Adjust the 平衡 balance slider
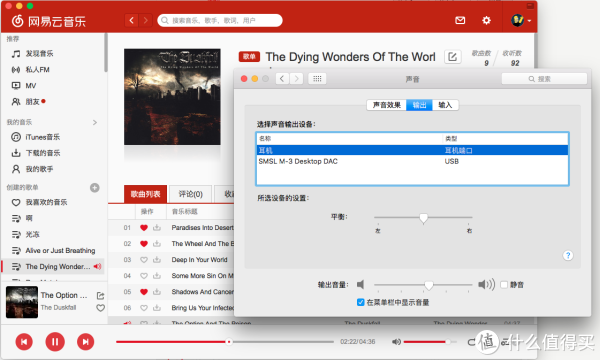Viewport: 600px width, 360px height. [x=423, y=218]
